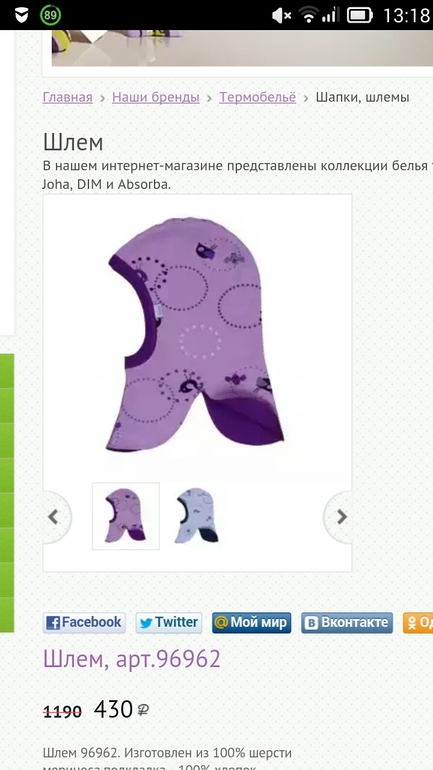Share on Одноклассники orange button
Viewport: 433px width, 770px height.
(418, 623)
